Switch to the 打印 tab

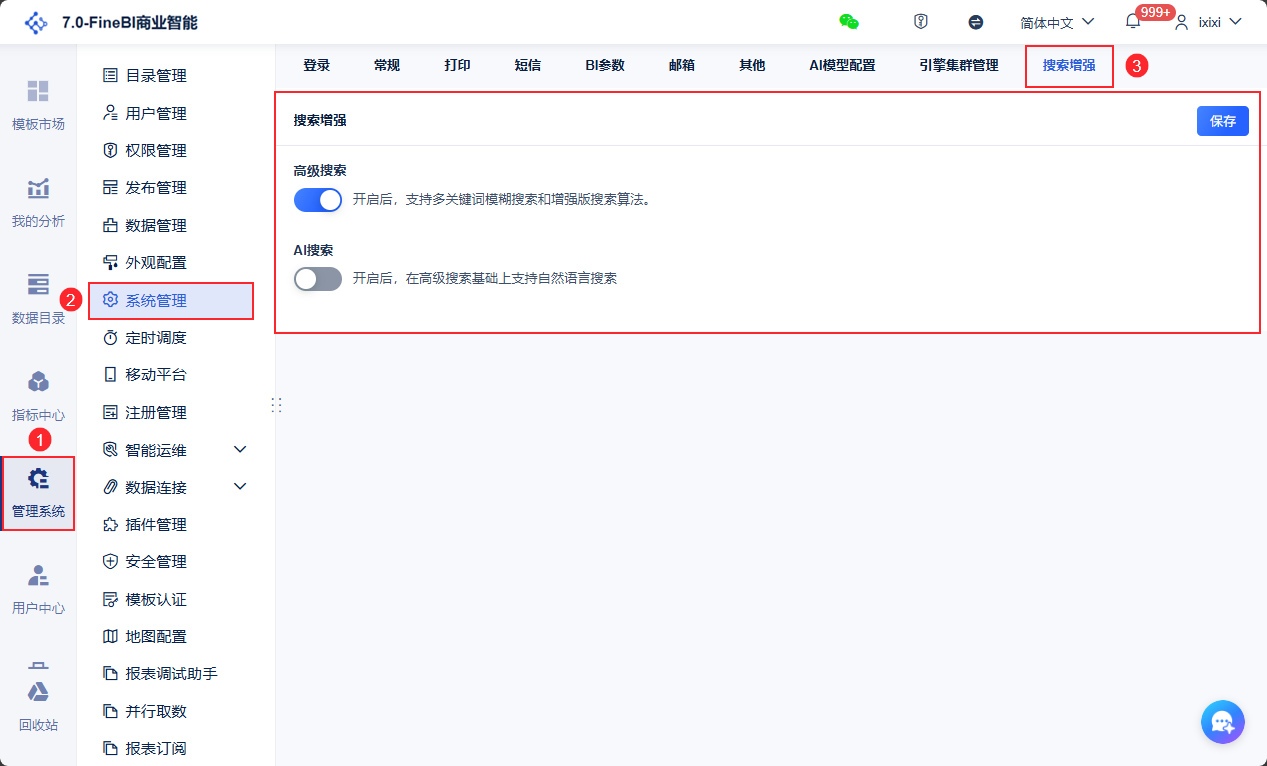[x=457, y=65]
